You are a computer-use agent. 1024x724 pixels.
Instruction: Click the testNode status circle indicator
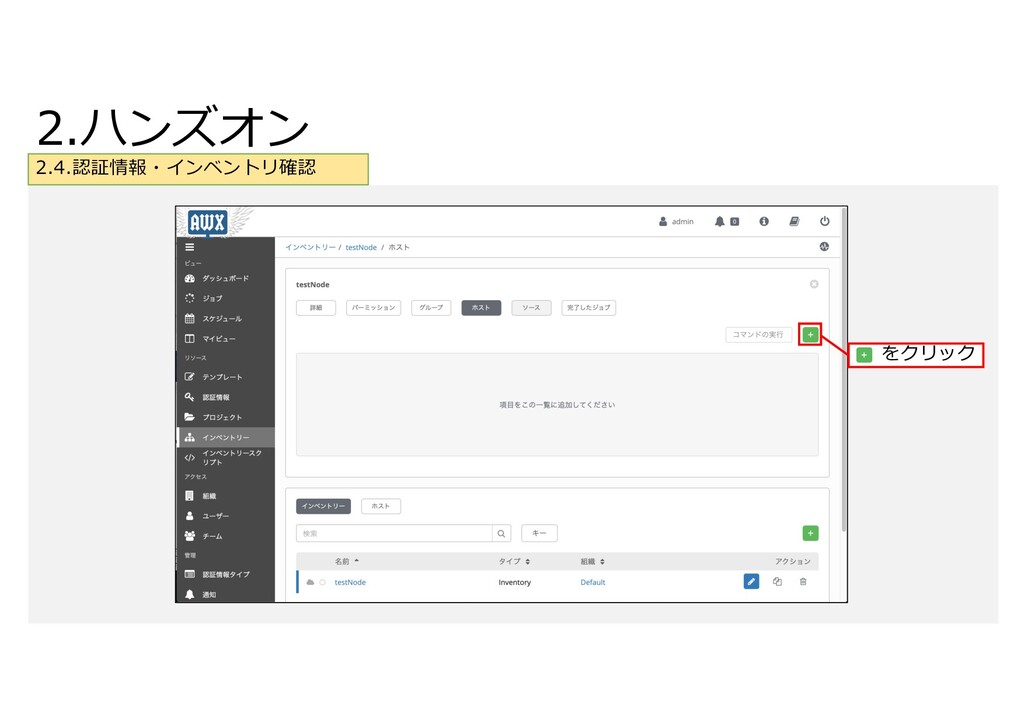[323, 582]
